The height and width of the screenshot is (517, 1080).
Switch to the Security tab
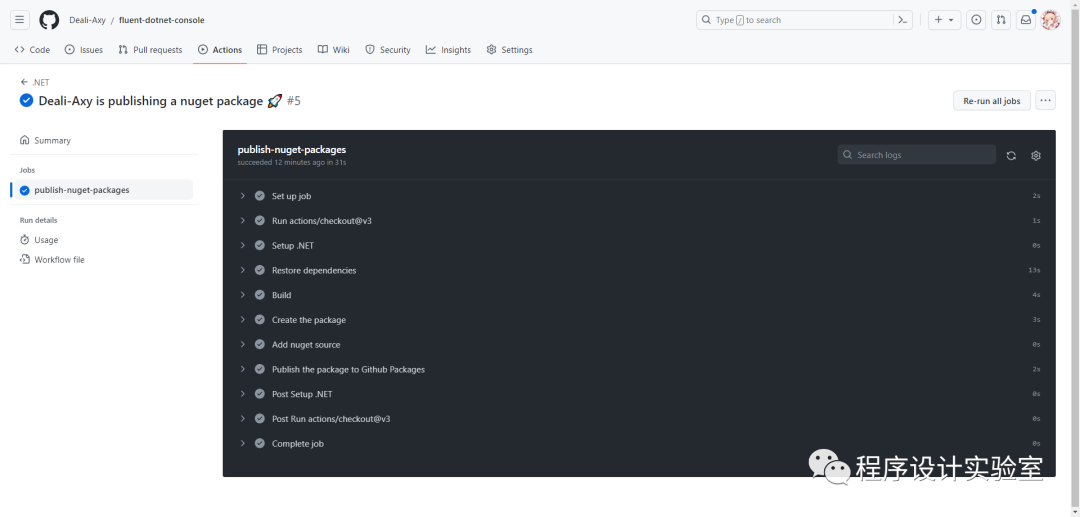[x=388, y=50]
